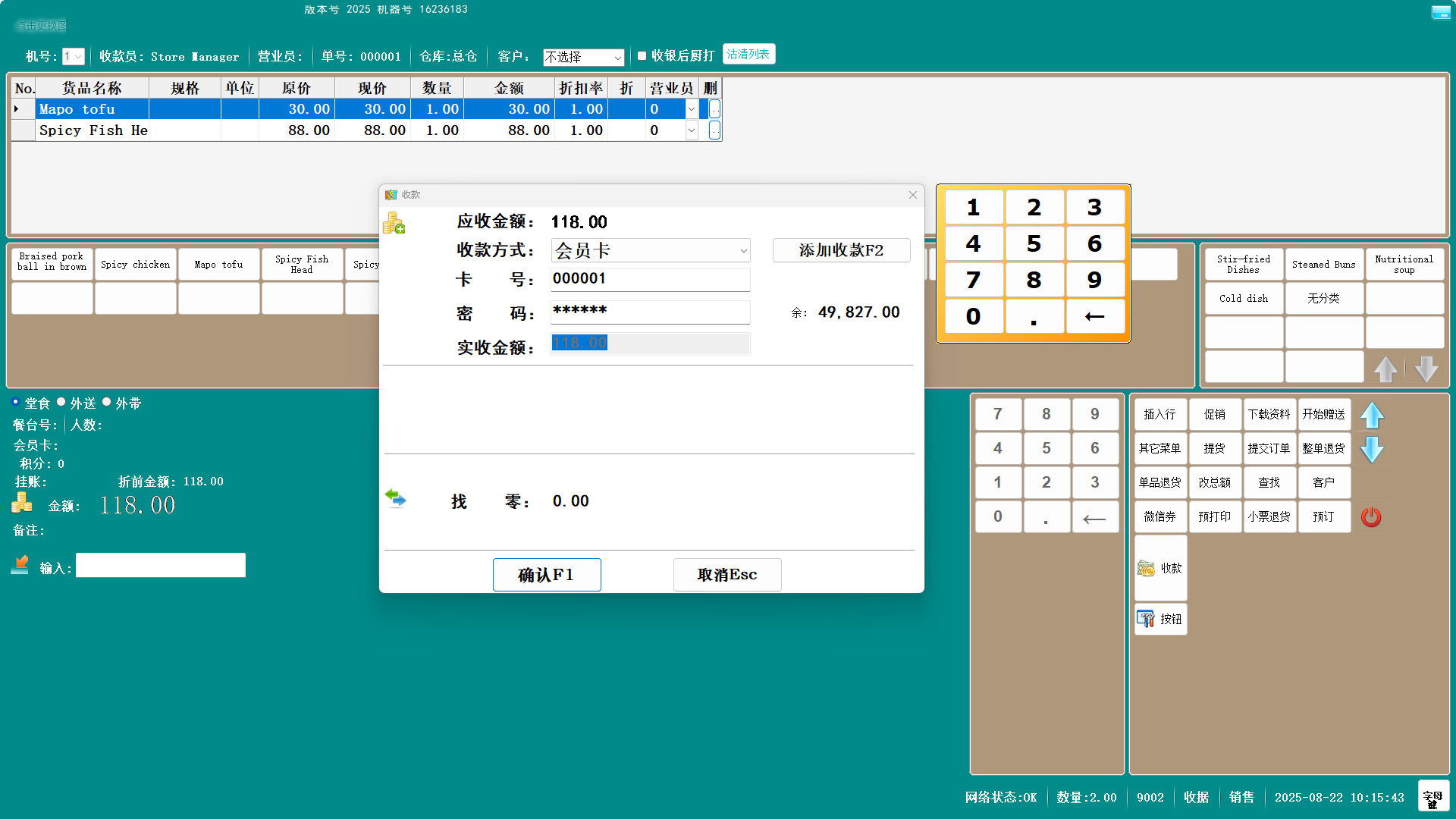Click the gray up arrow in category panel

pos(1385,369)
